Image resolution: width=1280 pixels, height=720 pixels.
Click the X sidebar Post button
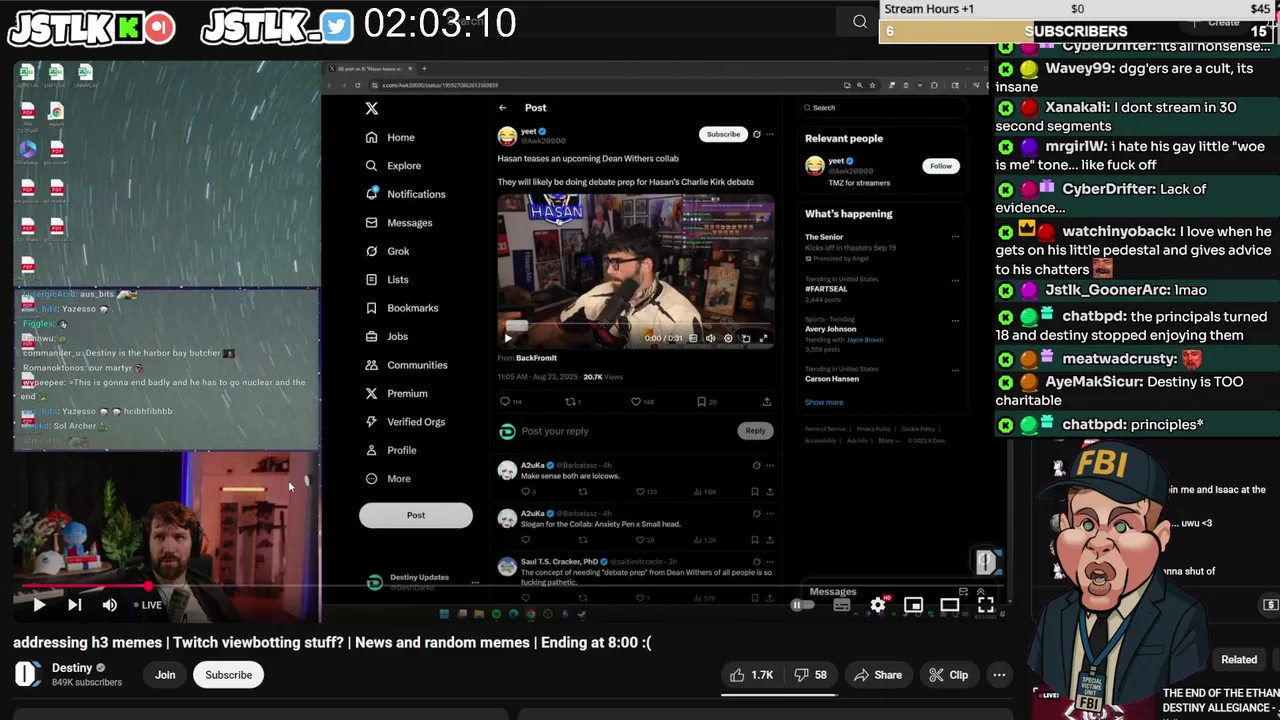(416, 515)
